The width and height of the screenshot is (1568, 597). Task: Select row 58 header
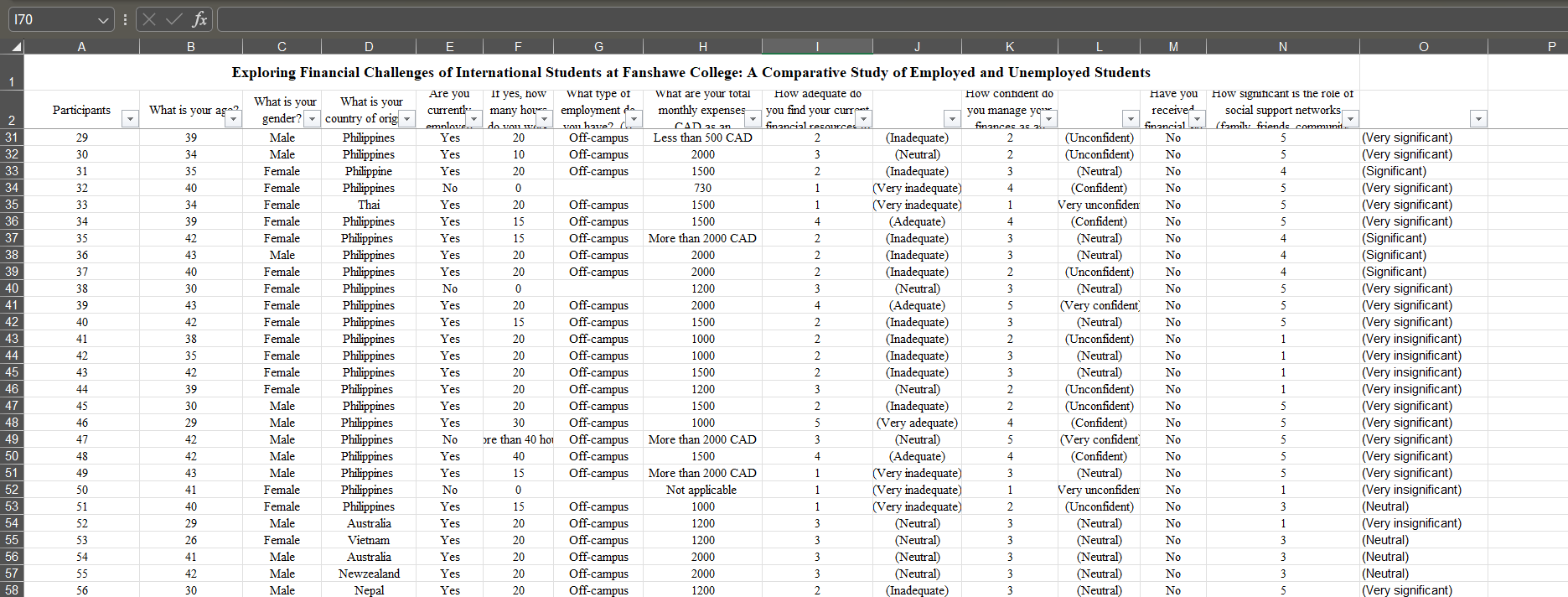[x=12, y=590]
